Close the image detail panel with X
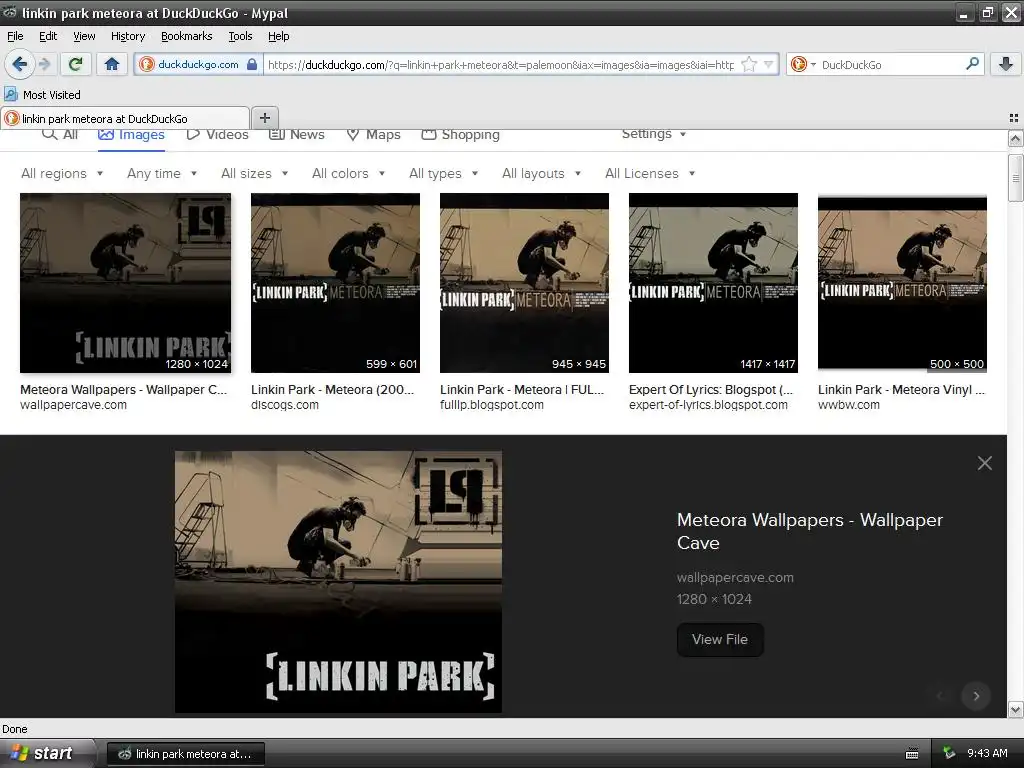This screenshot has width=1024, height=768. pos(985,463)
